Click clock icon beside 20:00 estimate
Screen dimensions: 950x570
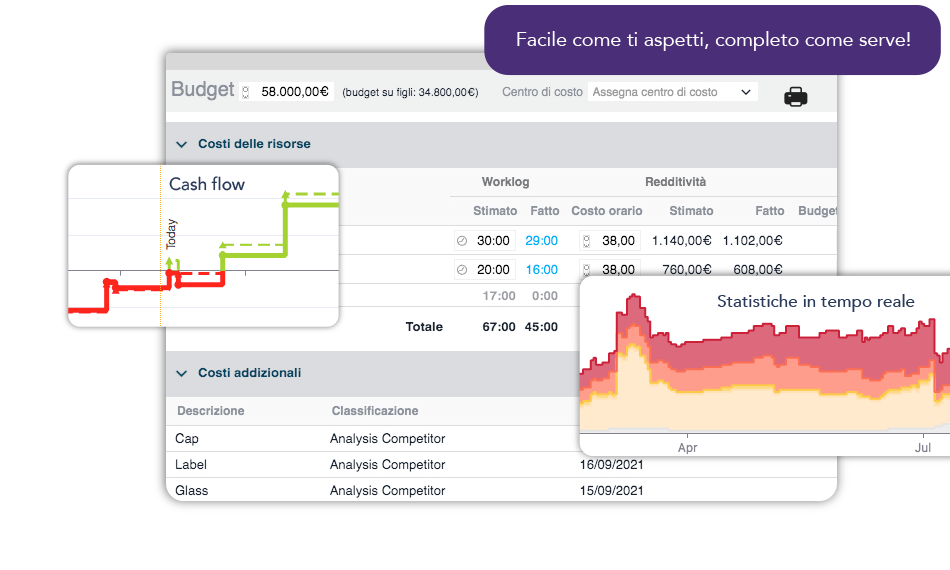pos(461,270)
